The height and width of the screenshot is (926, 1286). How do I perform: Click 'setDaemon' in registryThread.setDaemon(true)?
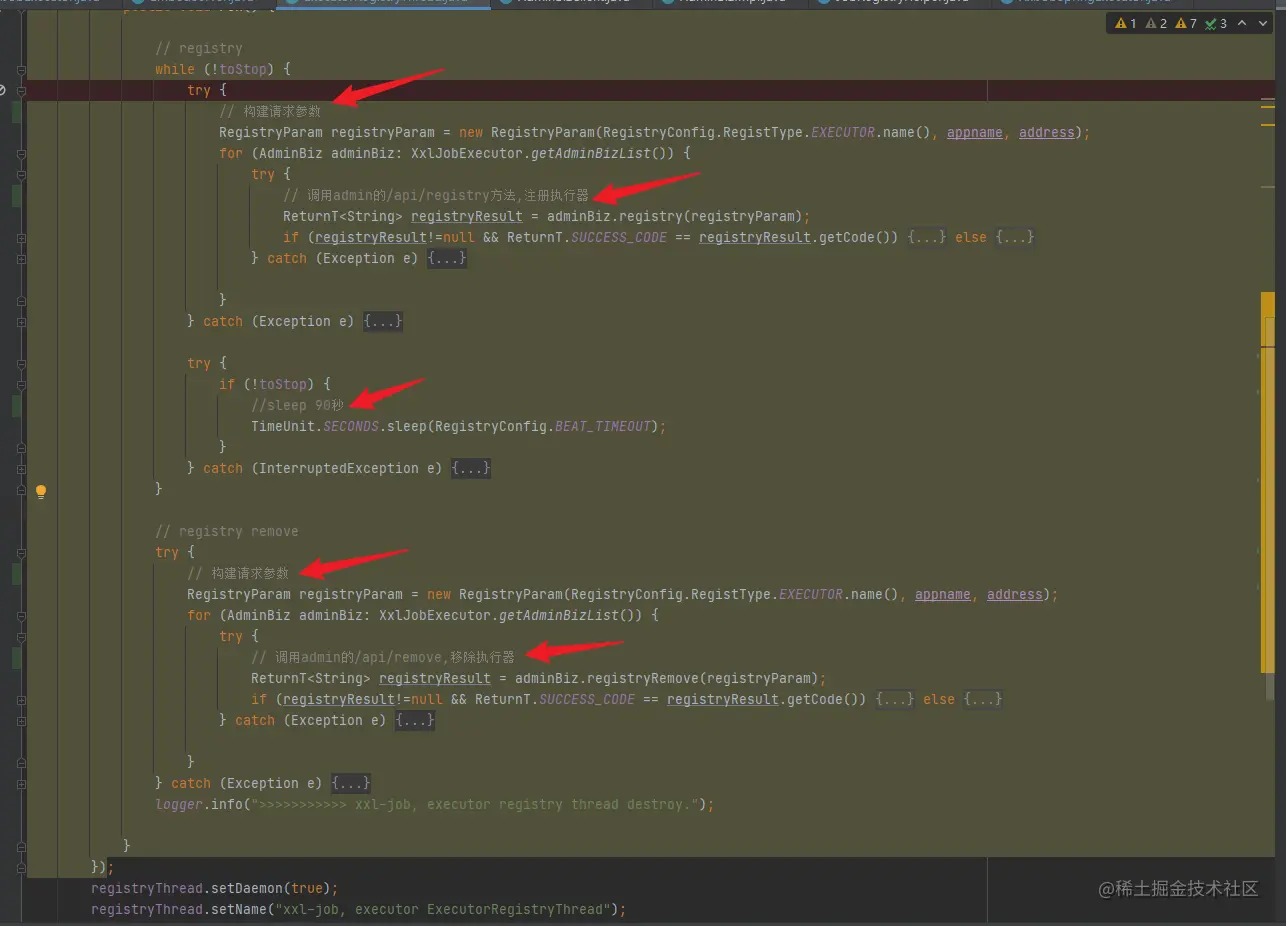(247, 888)
